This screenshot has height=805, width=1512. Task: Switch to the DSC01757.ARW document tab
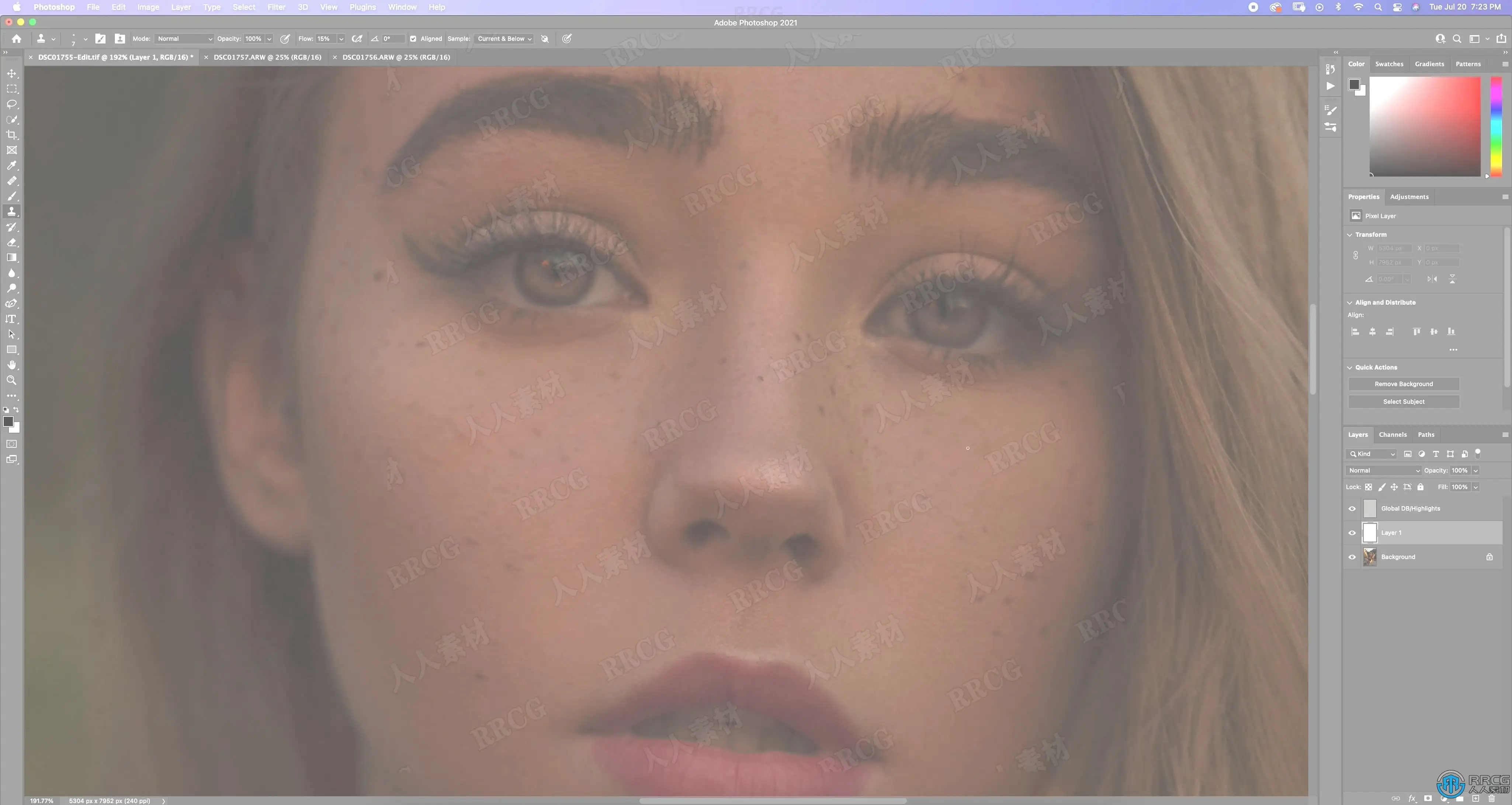[x=268, y=57]
